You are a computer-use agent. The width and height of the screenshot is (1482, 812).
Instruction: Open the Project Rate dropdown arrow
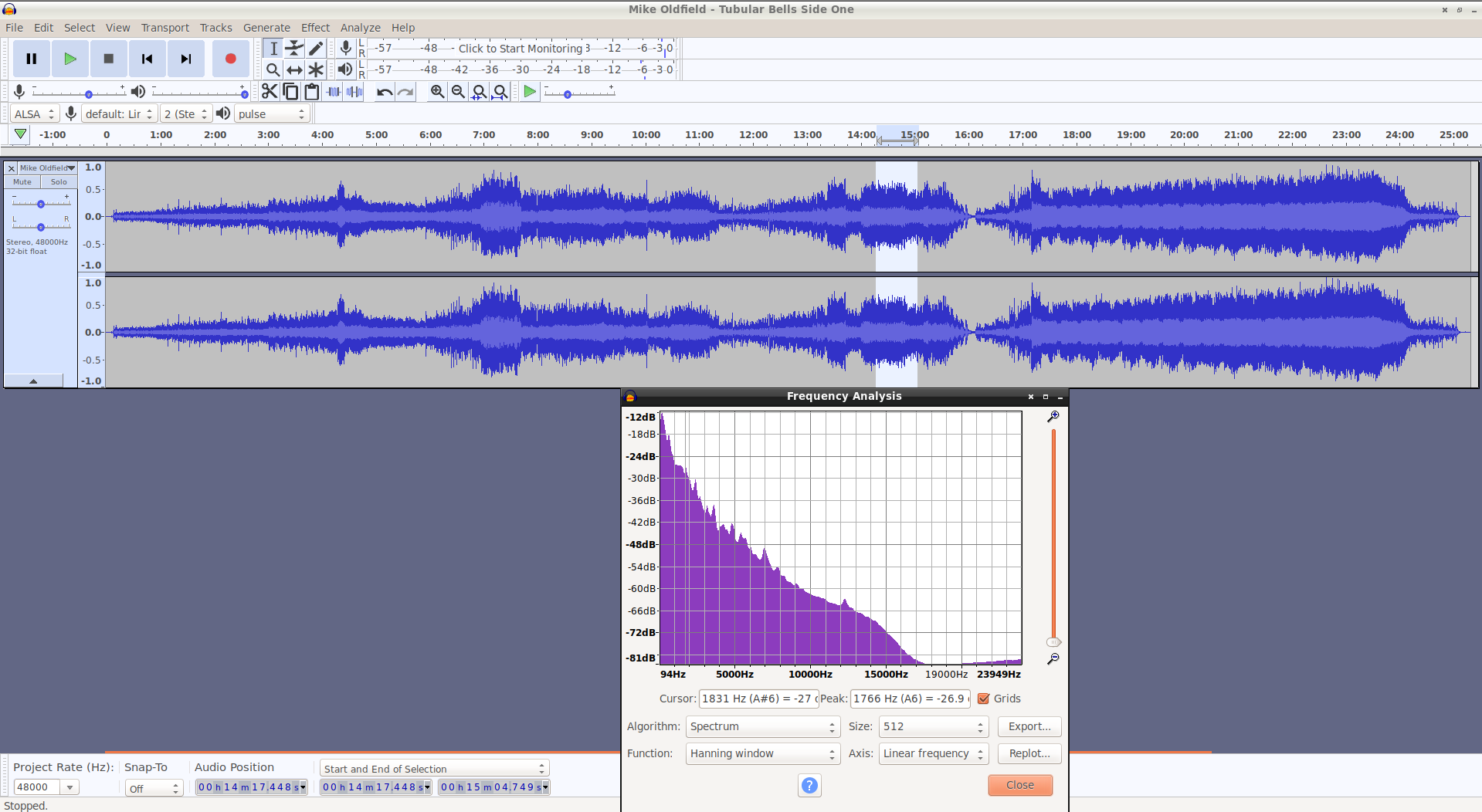click(x=70, y=787)
